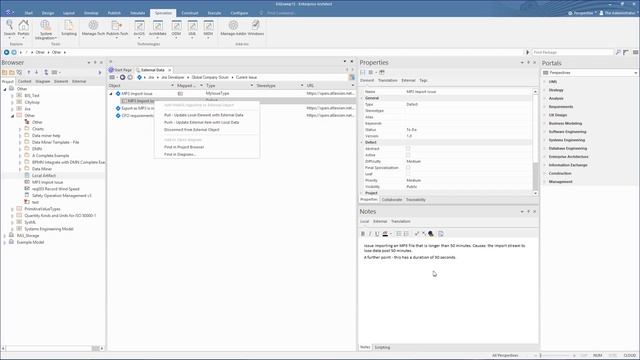Open System Integration in the ribbon

coord(45,29)
